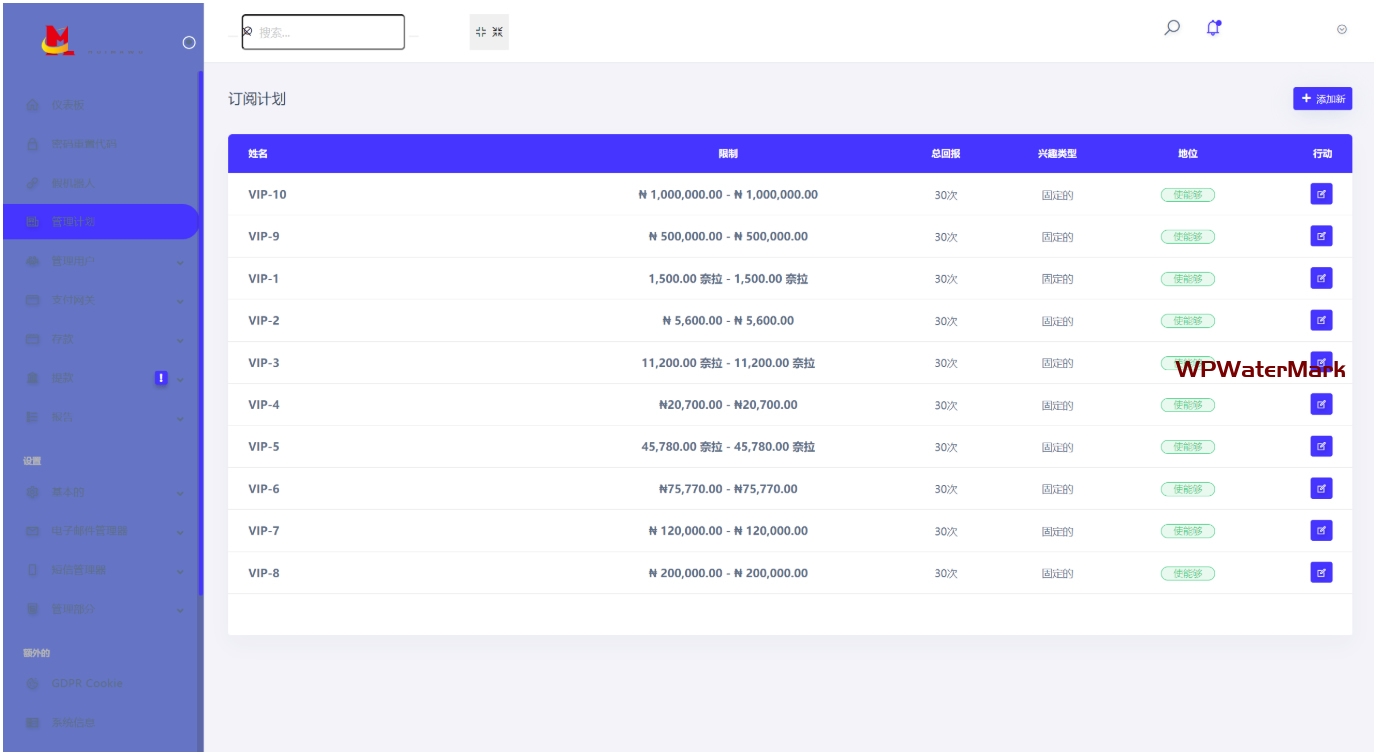Open the edit icon for VIP-2
The image size is (1376, 755).
coord(1321,320)
